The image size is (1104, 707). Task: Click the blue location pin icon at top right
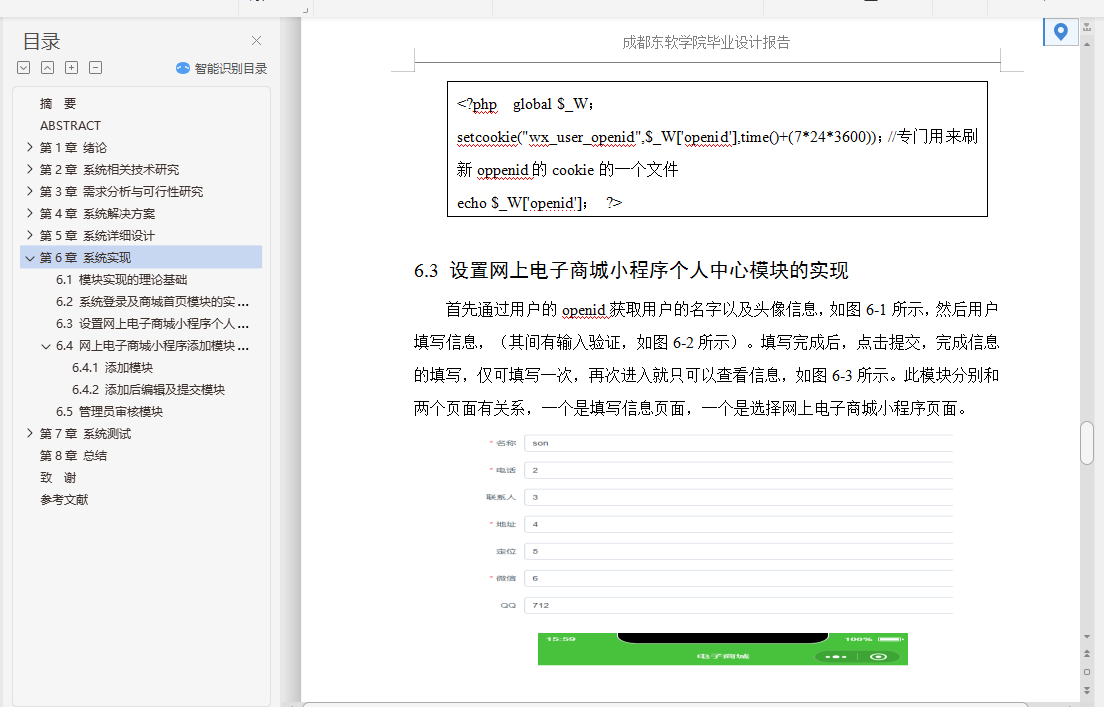coord(1060,32)
